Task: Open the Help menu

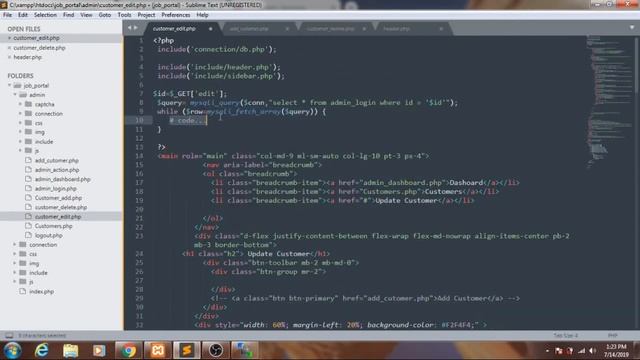Action: (202, 15)
